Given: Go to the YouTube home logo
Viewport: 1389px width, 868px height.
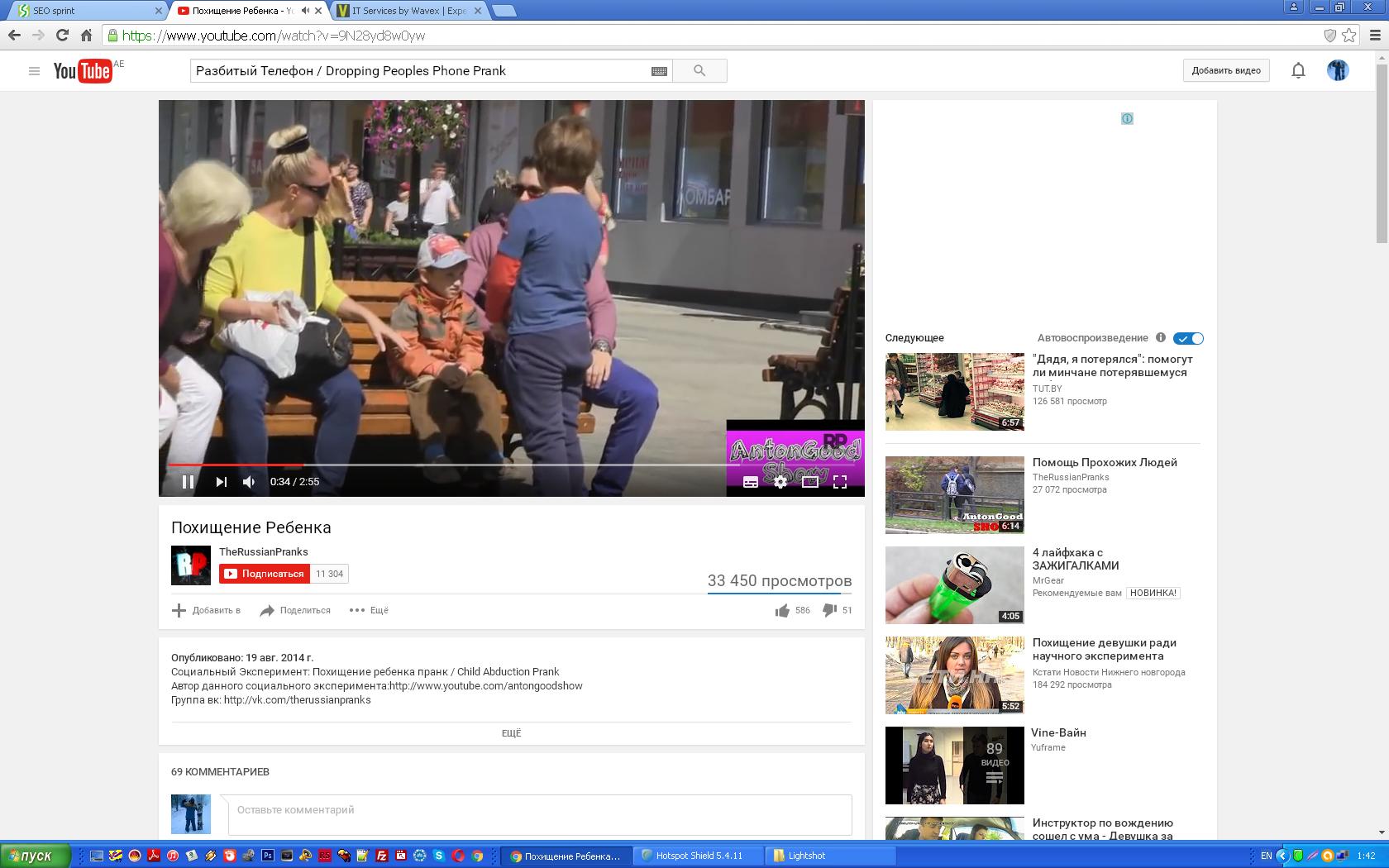Looking at the screenshot, I should (x=83, y=71).
